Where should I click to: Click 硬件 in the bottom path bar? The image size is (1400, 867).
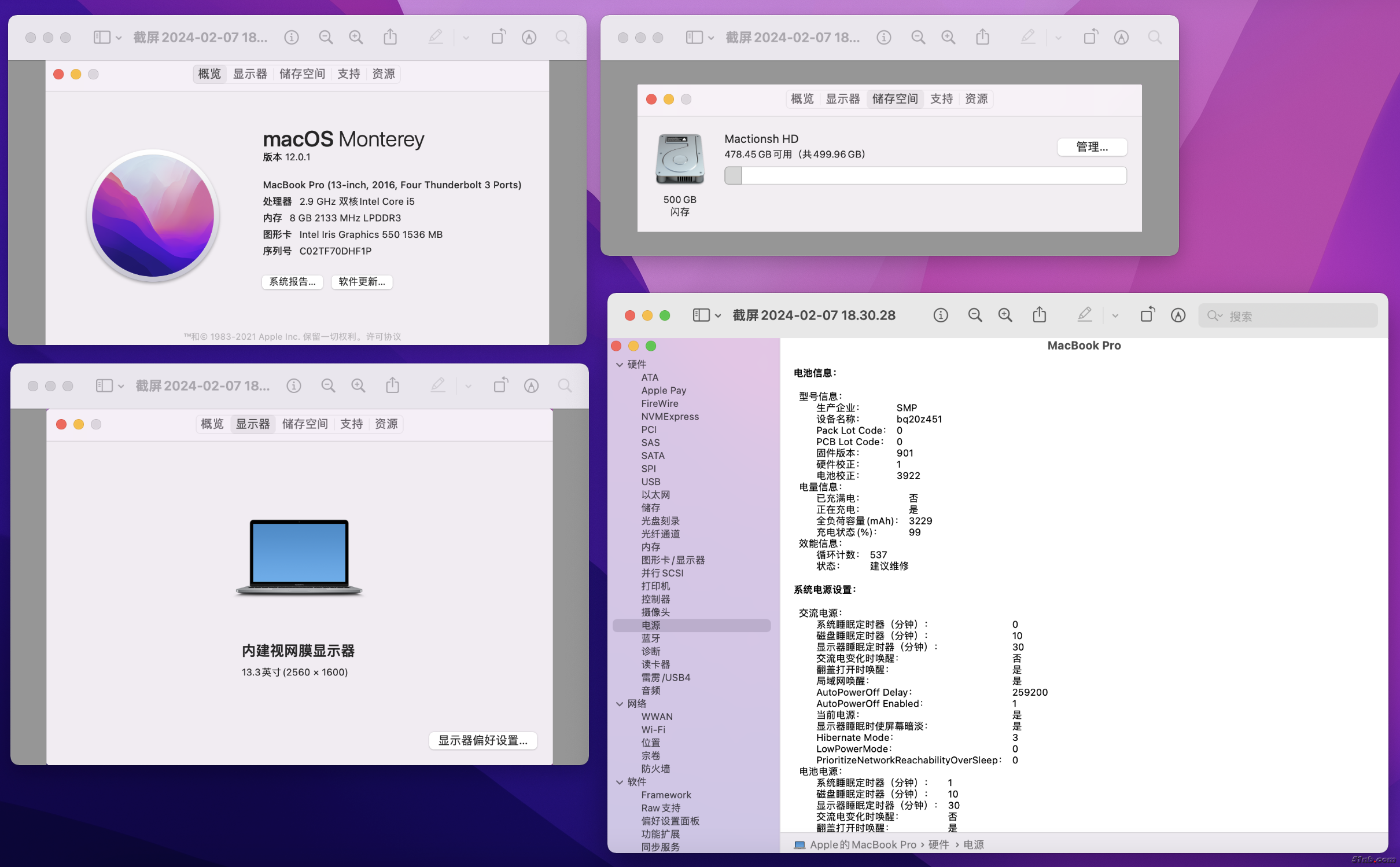tap(938, 844)
